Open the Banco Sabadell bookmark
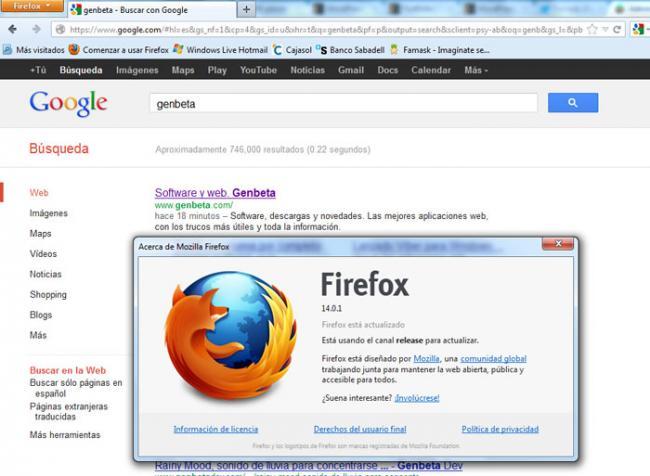The image size is (650, 476). pos(350,50)
